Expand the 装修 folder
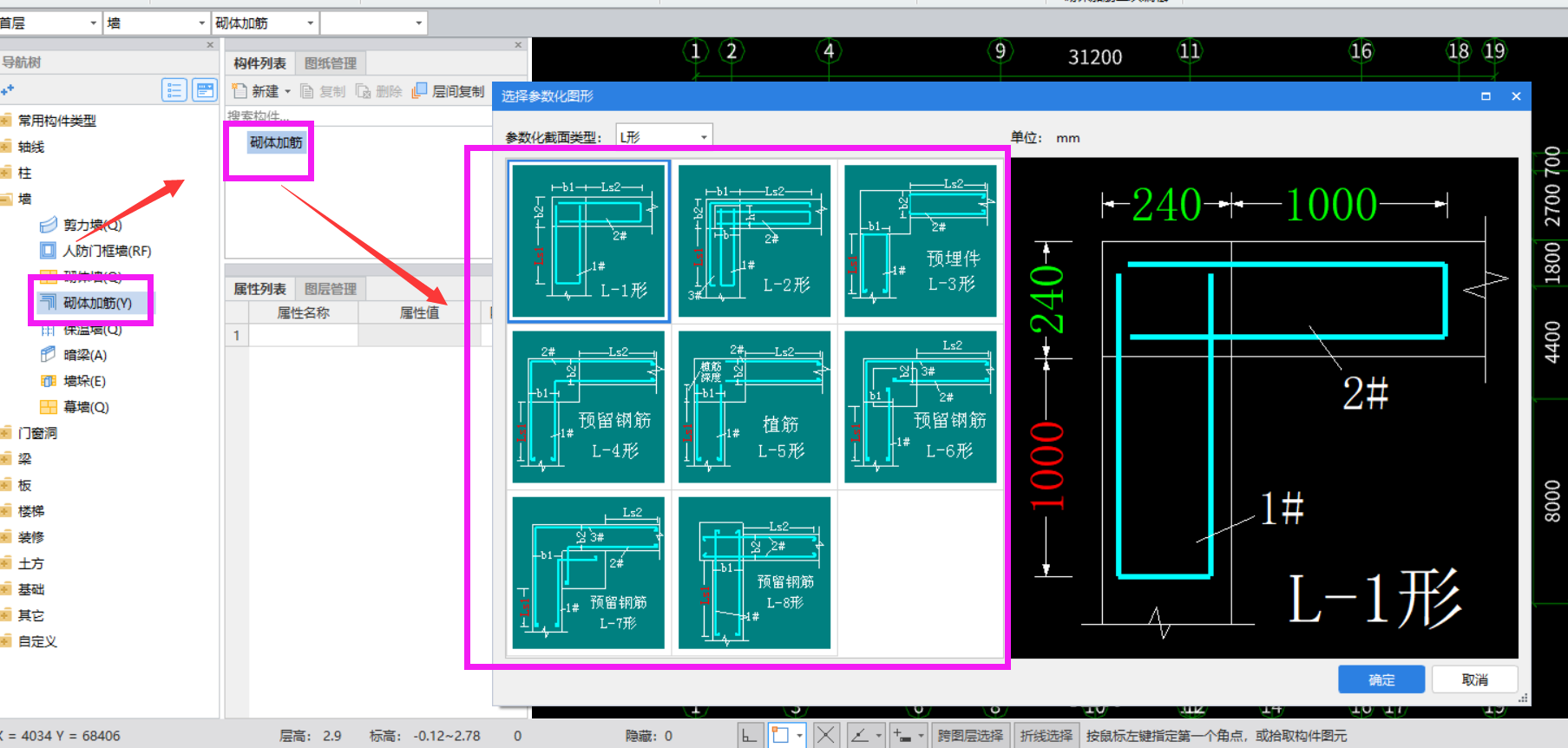1568x748 pixels. [7, 537]
